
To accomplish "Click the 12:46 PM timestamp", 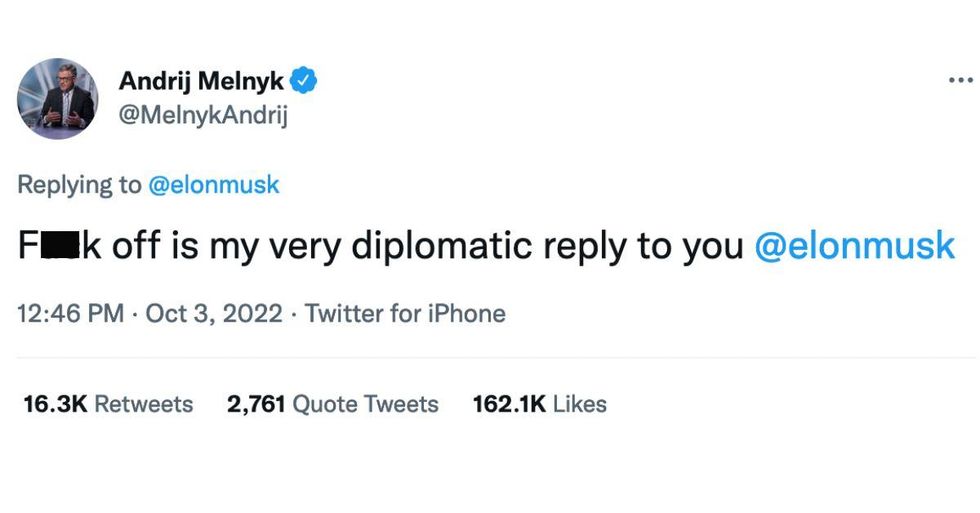I will pyautogui.click(x=71, y=314).
